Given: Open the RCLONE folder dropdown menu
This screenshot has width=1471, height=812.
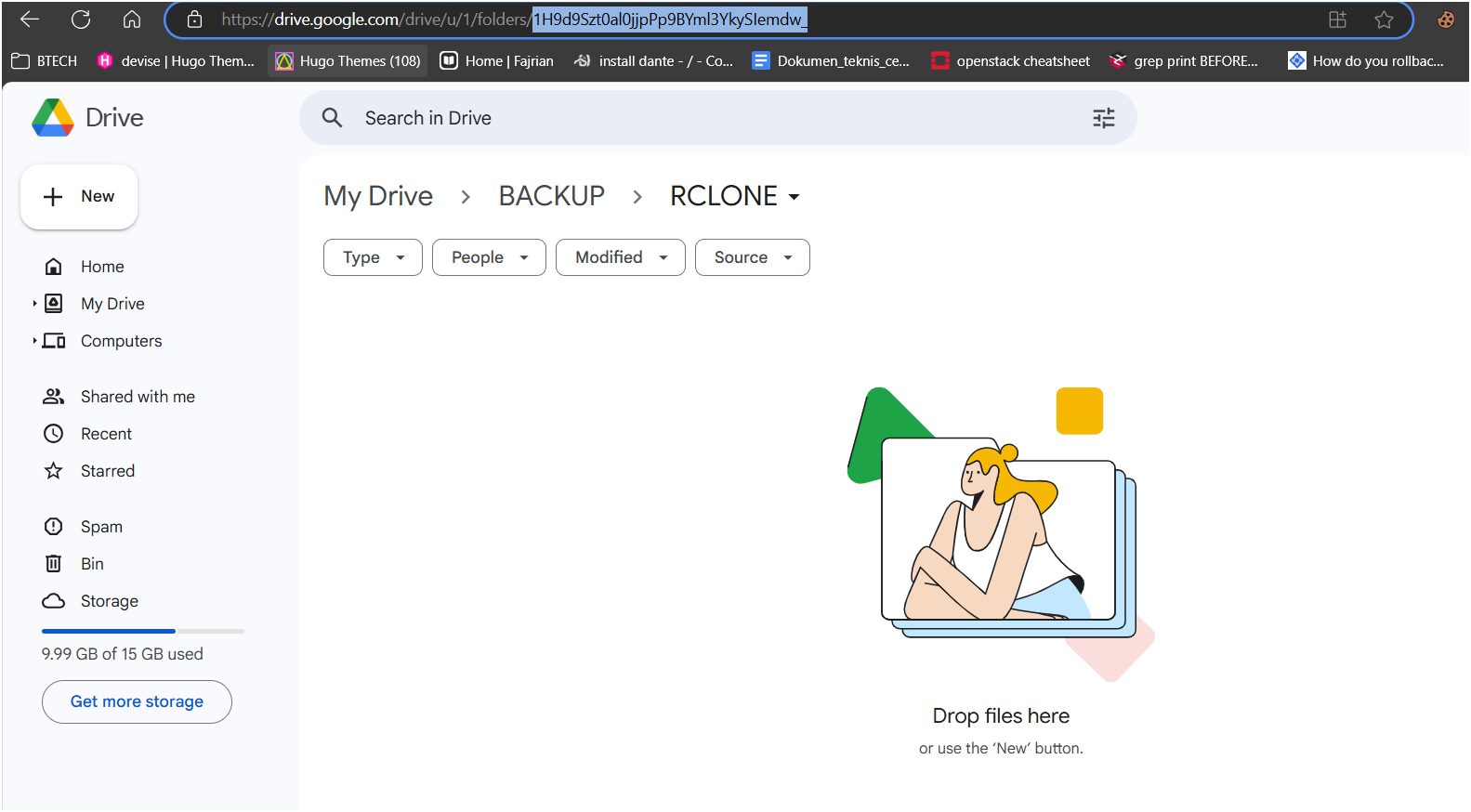Looking at the screenshot, I should 794,197.
